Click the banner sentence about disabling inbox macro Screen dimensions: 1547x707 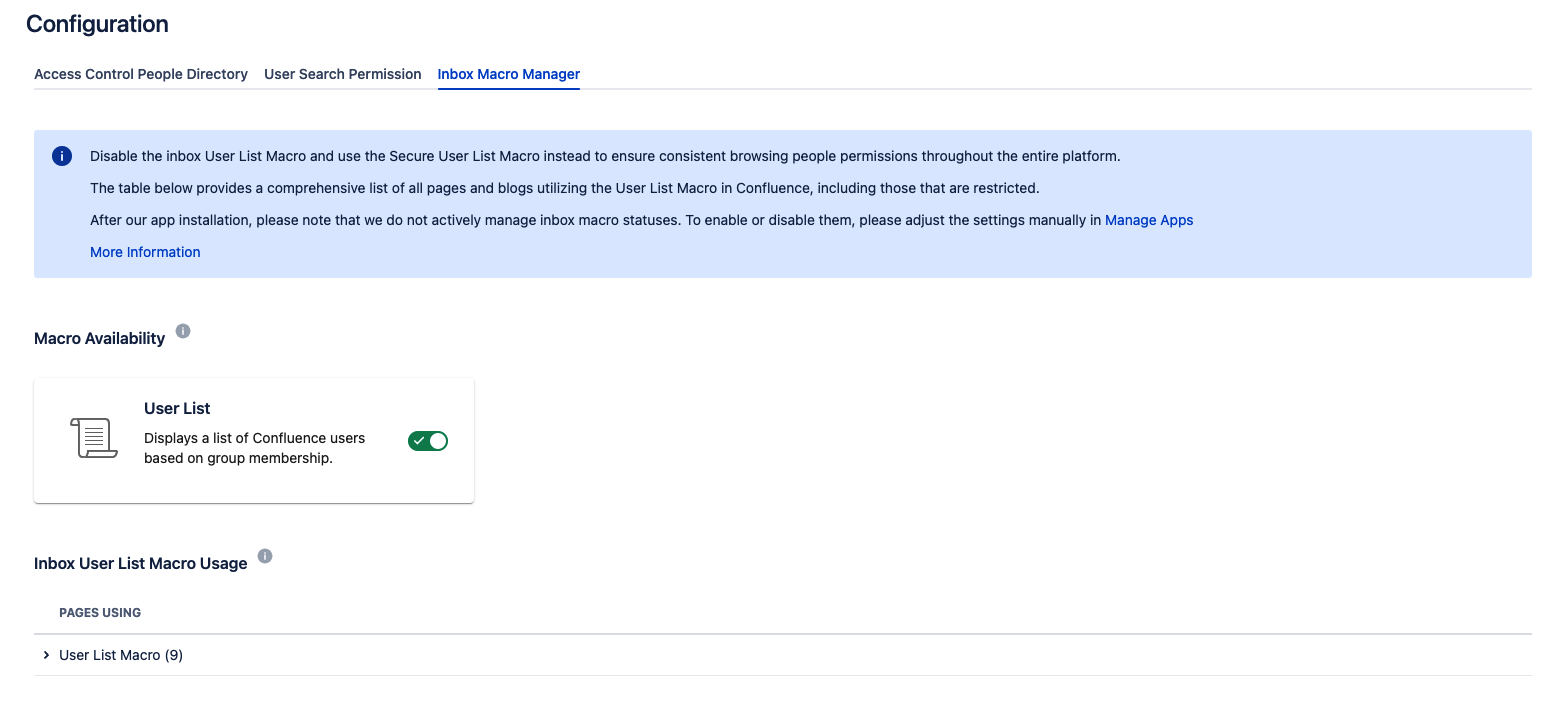[x=604, y=156]
